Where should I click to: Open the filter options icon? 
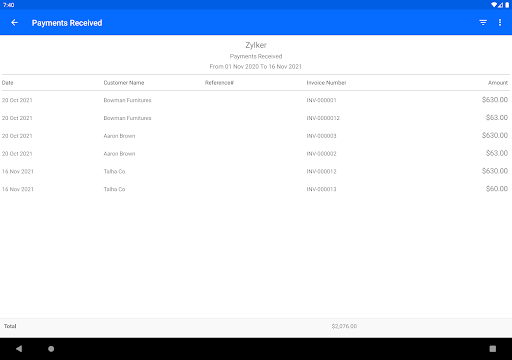point(483,23)
